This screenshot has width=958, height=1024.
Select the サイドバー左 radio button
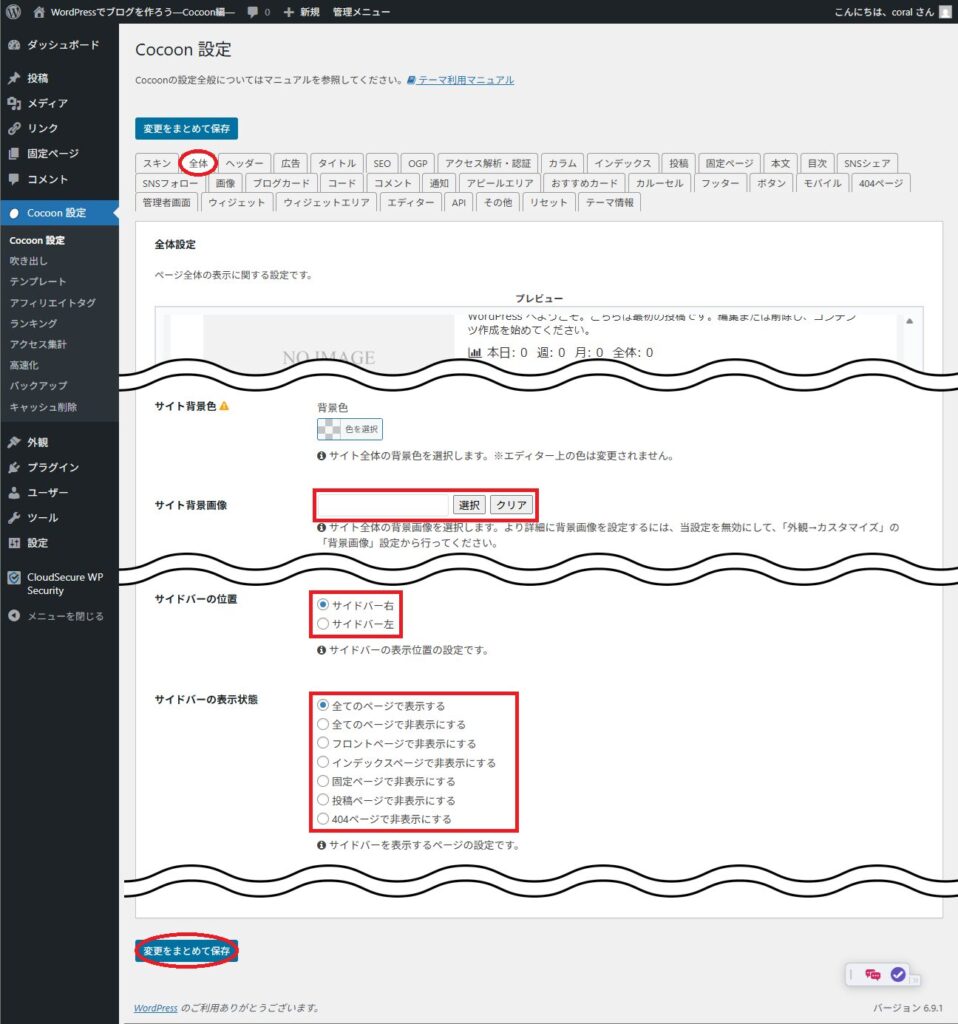[x=322, y=624]
